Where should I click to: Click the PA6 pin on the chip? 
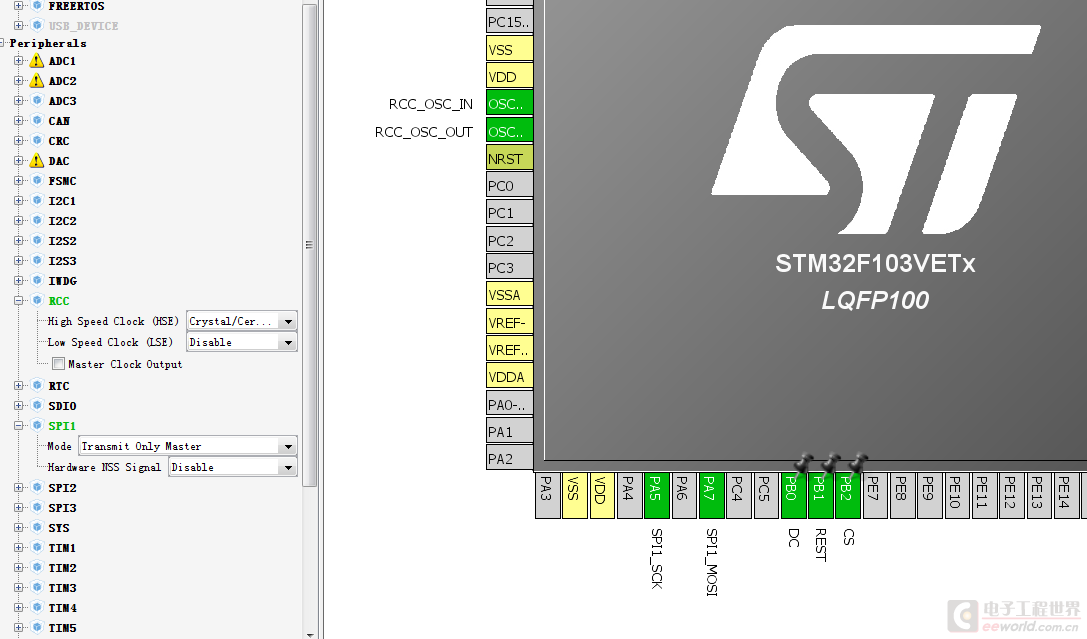[x=684, y=496]
